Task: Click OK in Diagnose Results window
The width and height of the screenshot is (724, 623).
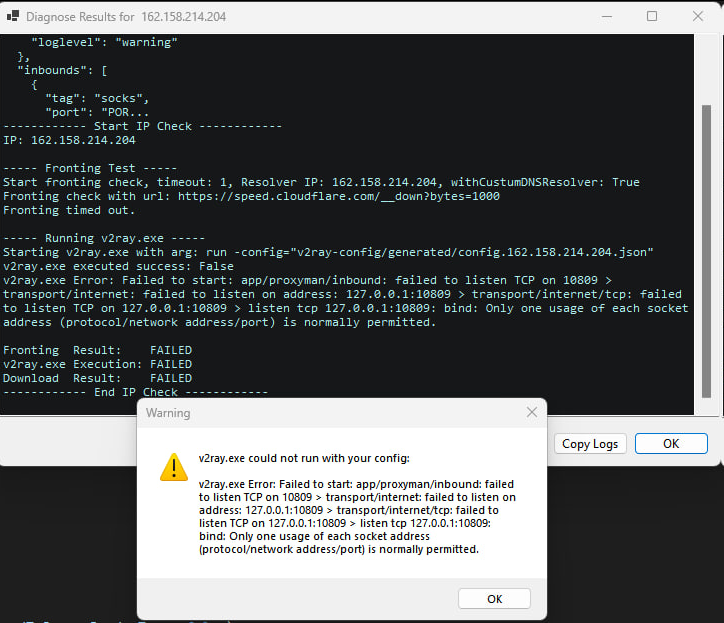Action: pyautogui.click(x=671, y=443)
